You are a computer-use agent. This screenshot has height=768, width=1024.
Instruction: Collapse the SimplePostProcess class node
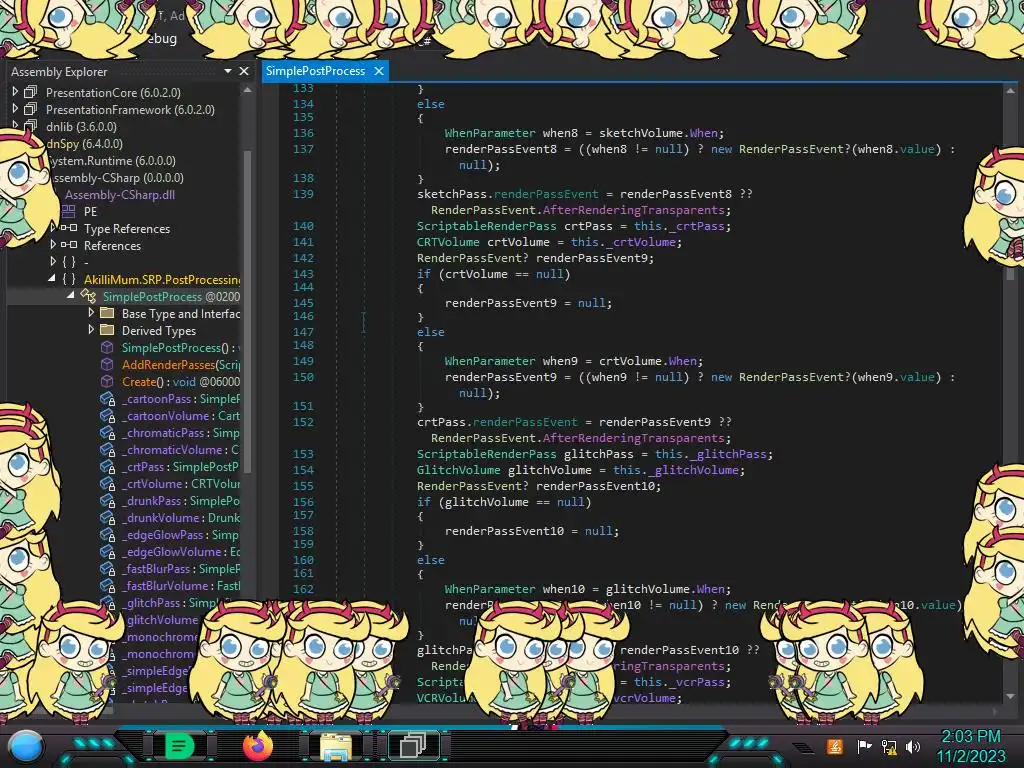(71, 296)
